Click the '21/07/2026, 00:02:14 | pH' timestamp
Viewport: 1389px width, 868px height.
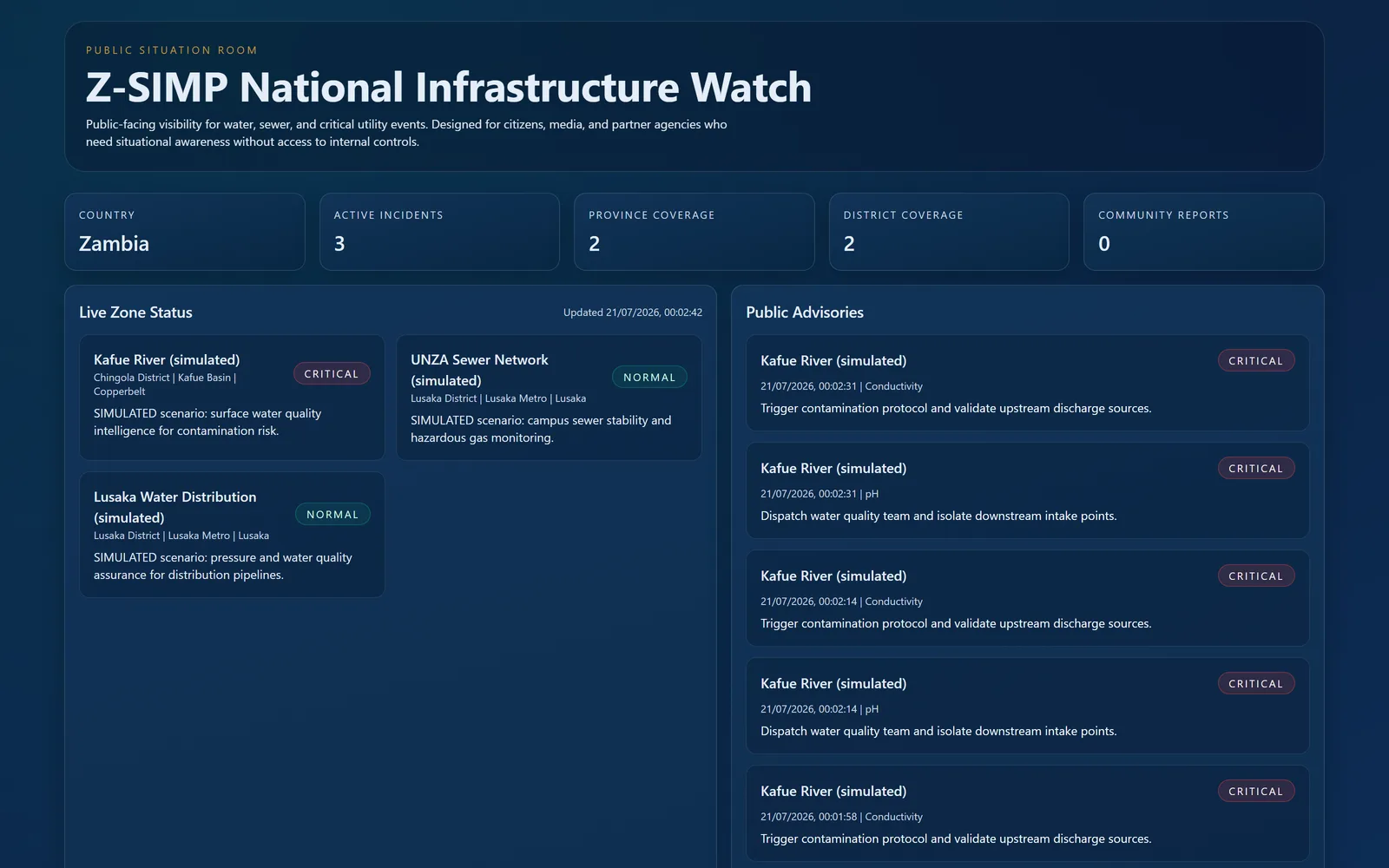820,709
